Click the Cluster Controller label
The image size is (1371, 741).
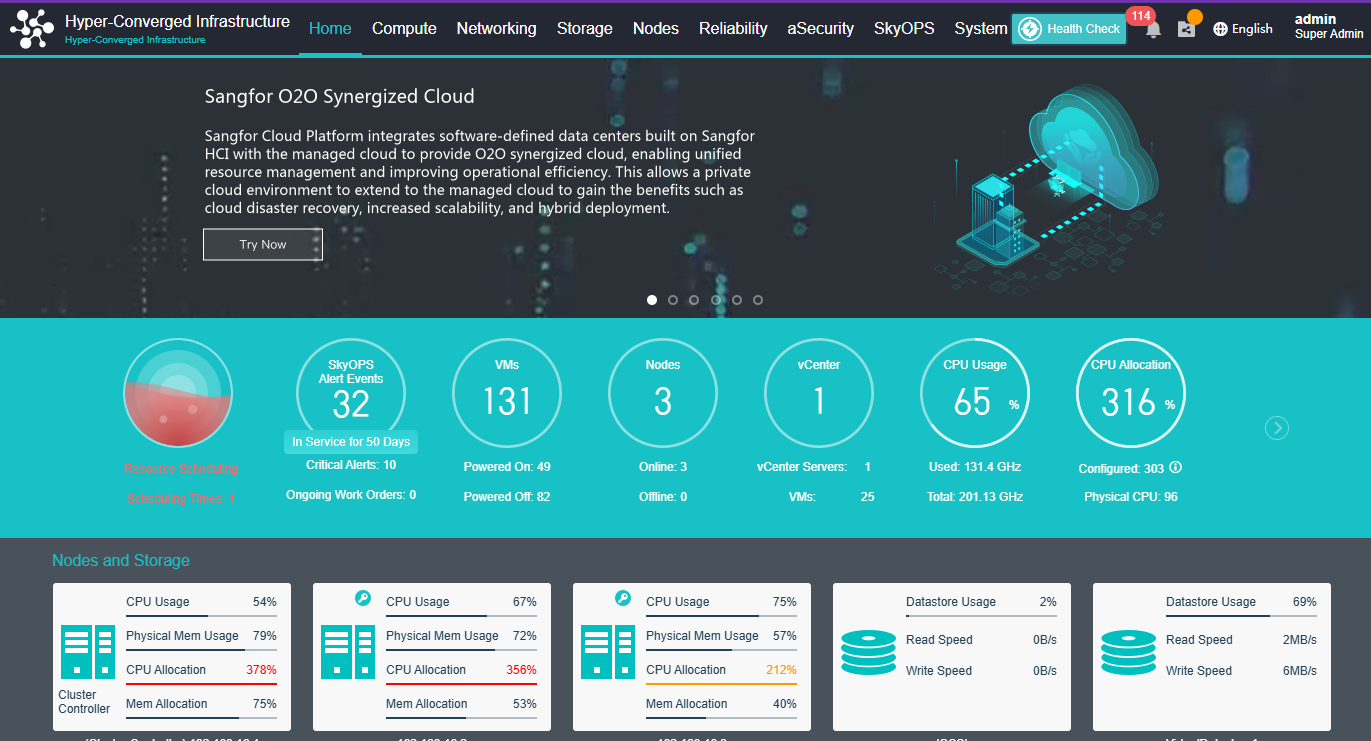coord(85,702)
